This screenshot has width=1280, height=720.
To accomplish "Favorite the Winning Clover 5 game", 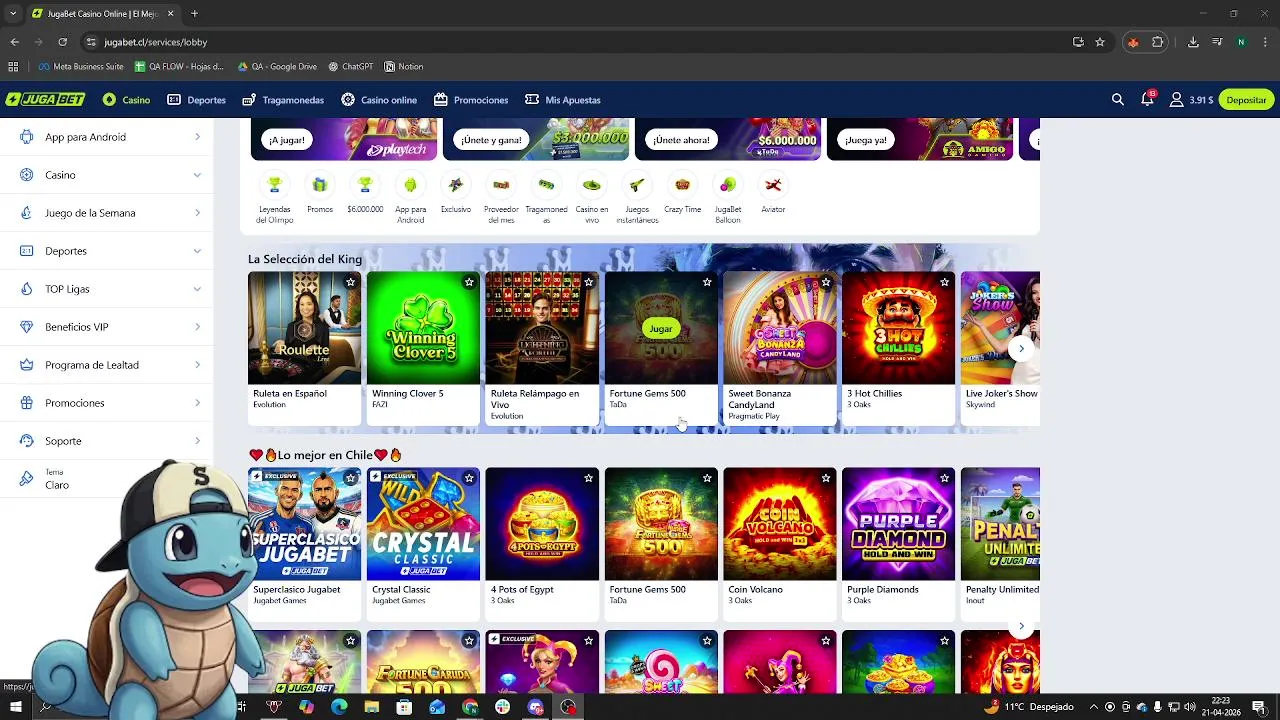I will pos(469,283).
